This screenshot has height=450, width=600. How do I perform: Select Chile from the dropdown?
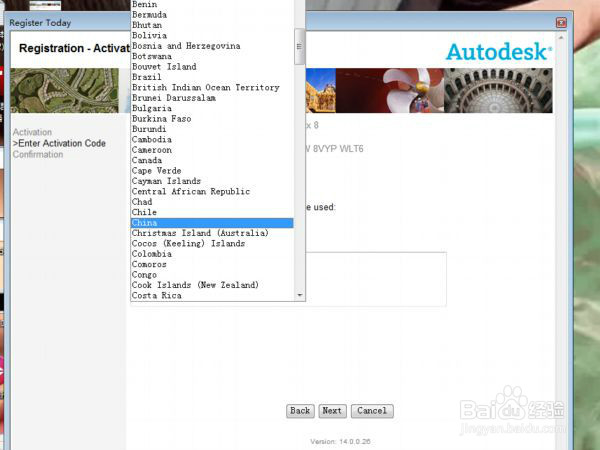pos(212,212)
